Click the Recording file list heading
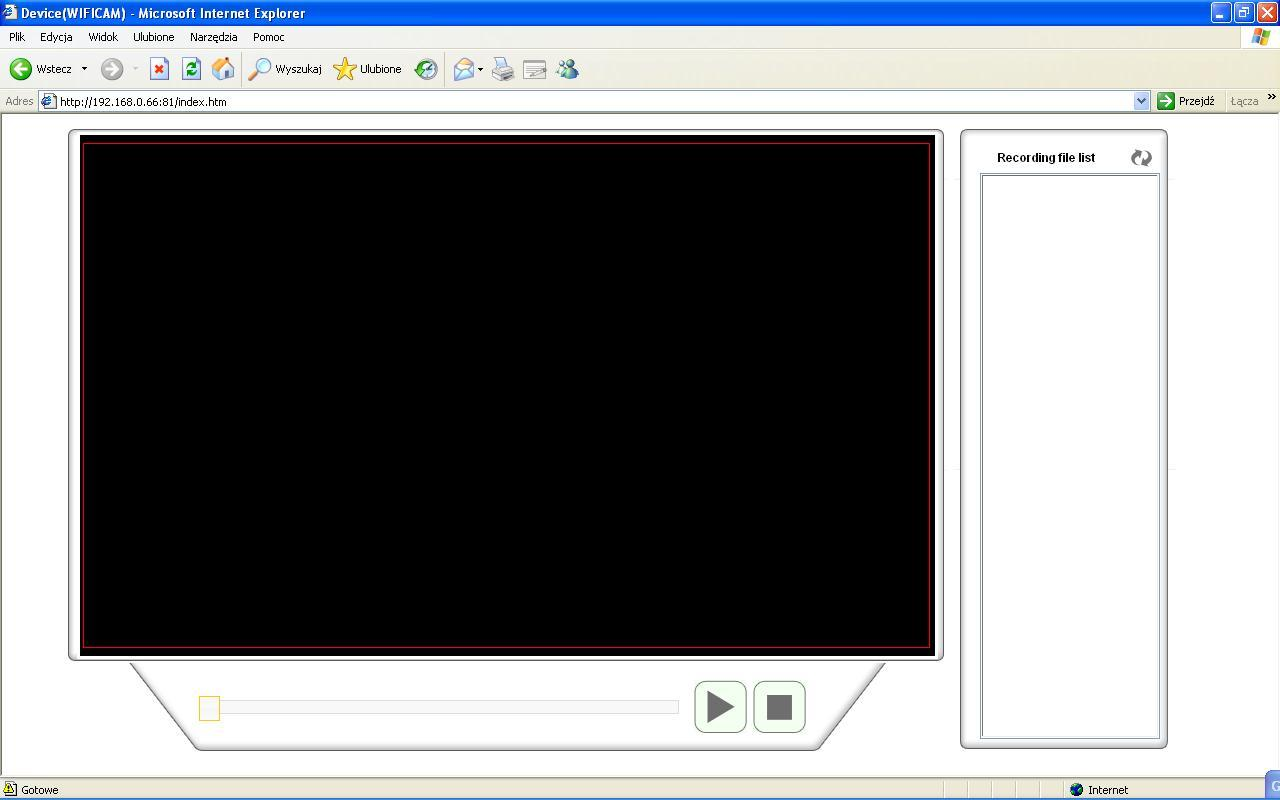 pyautogui.click(x=1046, y=158)
